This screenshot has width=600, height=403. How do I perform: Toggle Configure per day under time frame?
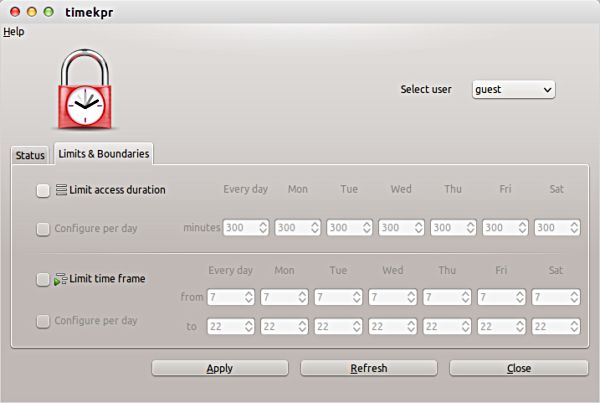coord(43,321)
